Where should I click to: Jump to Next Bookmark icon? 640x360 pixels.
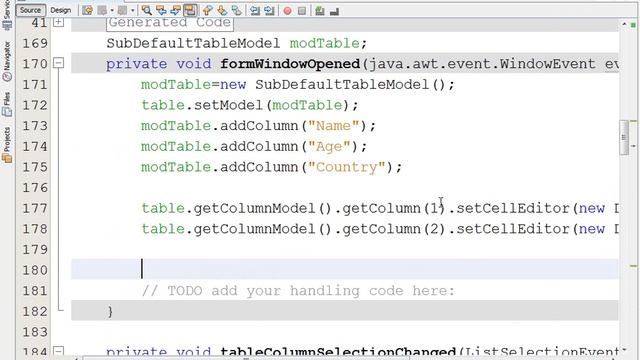coord(222,11)
